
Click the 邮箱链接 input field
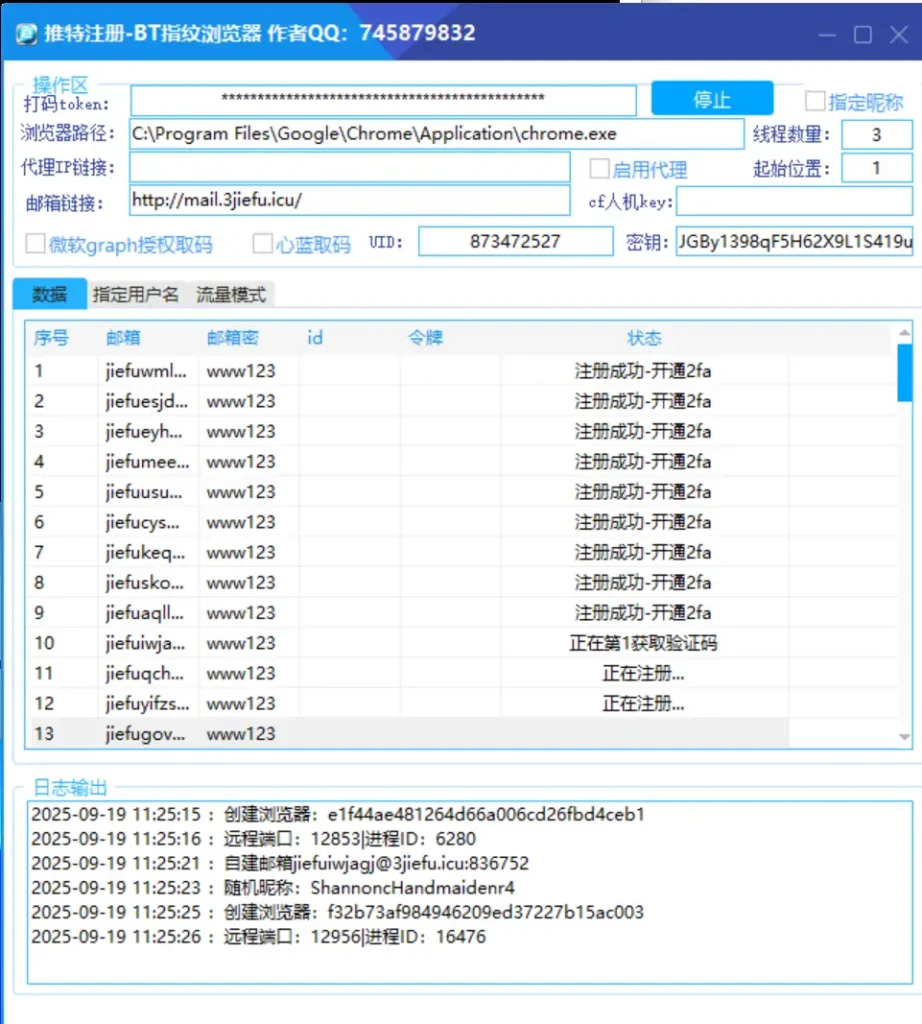(x=350, y=200)
